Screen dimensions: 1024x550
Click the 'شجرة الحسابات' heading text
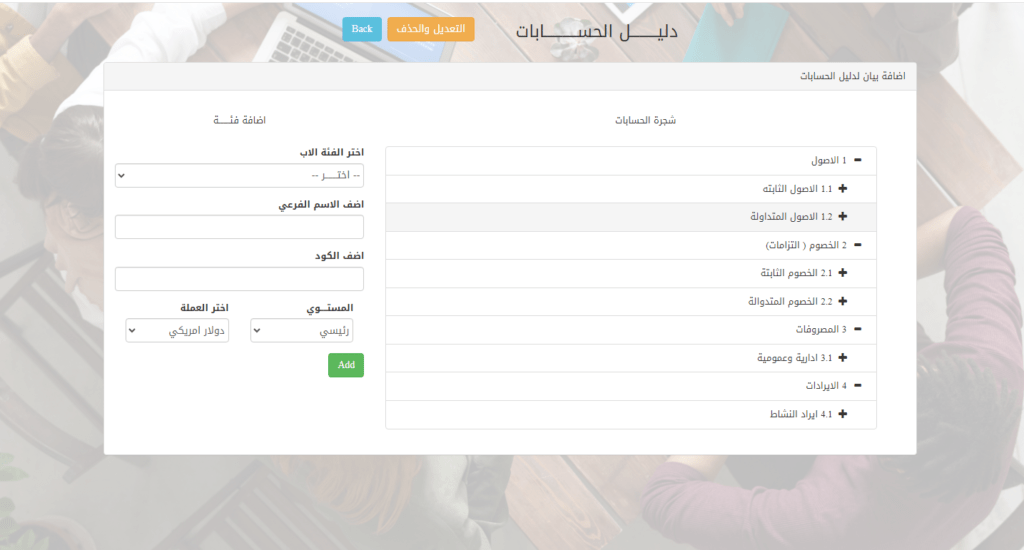coord(645,120)
